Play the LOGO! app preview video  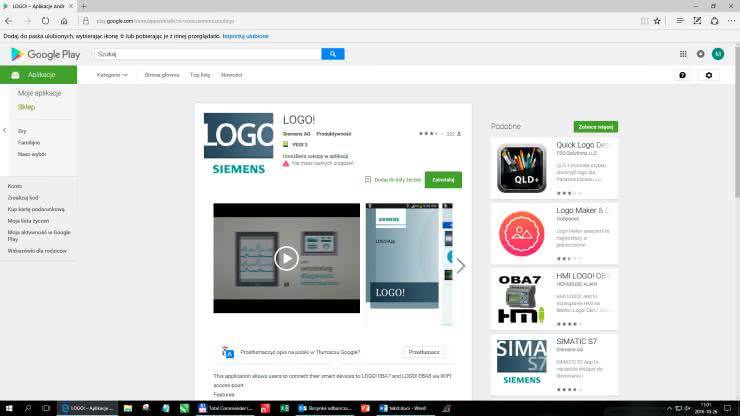click(286, 259)
